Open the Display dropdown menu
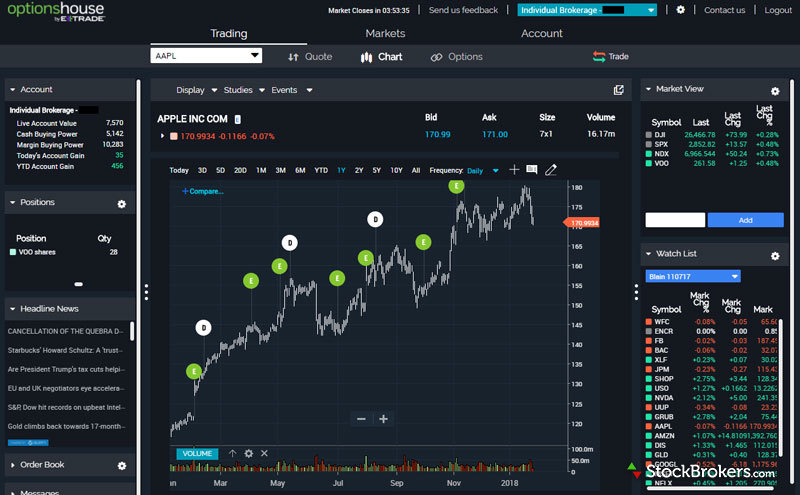This screenshot has width=800, height=495. pyautogui.click(x=196, y=90)
